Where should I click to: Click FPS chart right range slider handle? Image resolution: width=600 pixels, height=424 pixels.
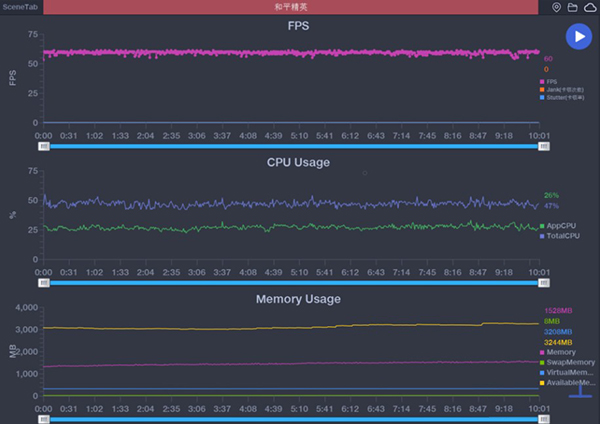click(x=543, y=146)
